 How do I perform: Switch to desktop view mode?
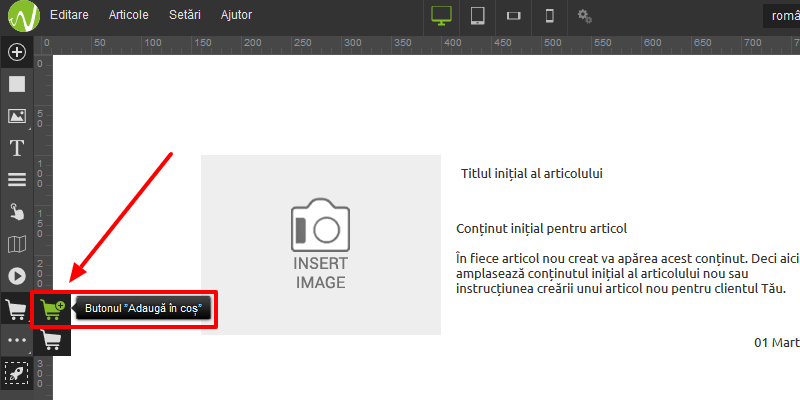click(x=442, y=16)
